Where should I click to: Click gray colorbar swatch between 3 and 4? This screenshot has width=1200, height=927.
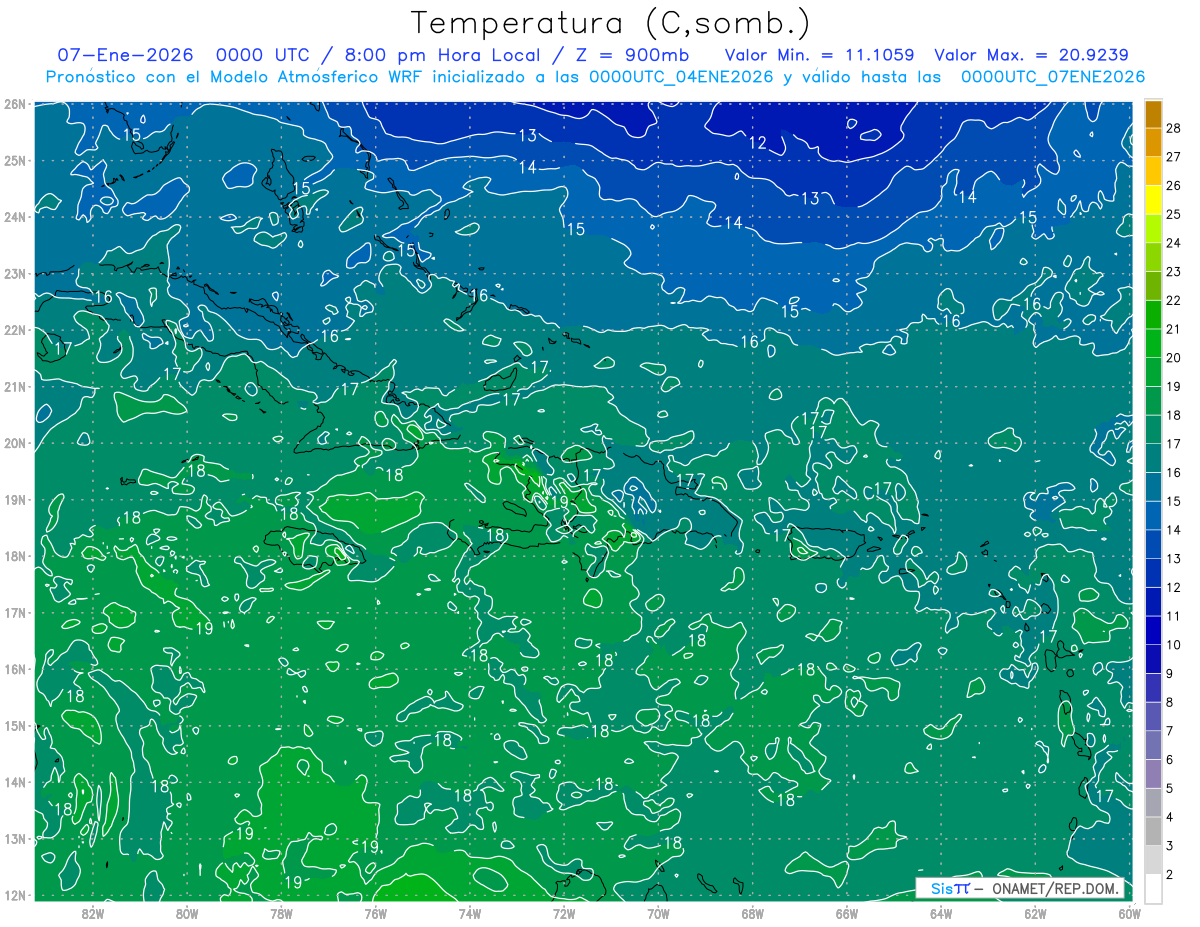(x=1153, y=831)
